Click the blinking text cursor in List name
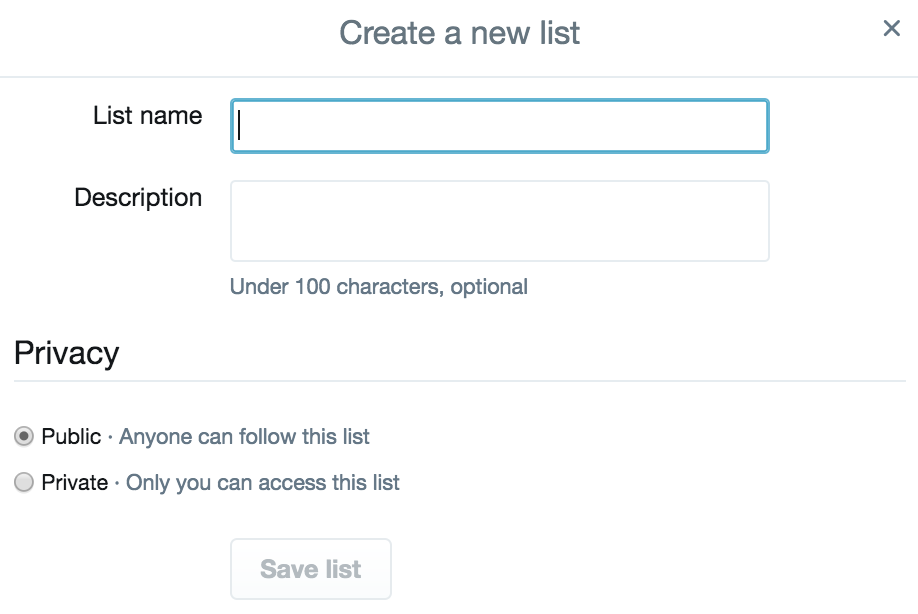Screen dimensions: 918x614 click(x=241, y=126)
